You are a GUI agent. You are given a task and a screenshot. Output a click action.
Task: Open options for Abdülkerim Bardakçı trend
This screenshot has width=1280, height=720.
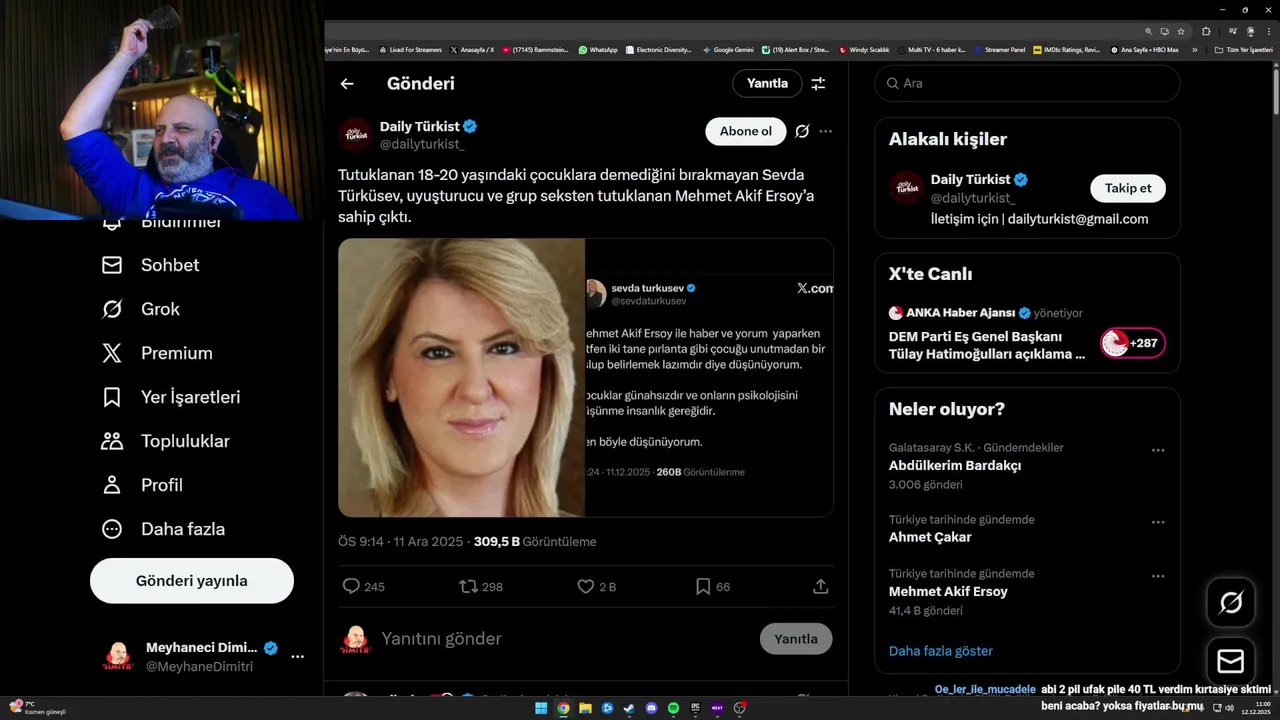point(1158,450)
